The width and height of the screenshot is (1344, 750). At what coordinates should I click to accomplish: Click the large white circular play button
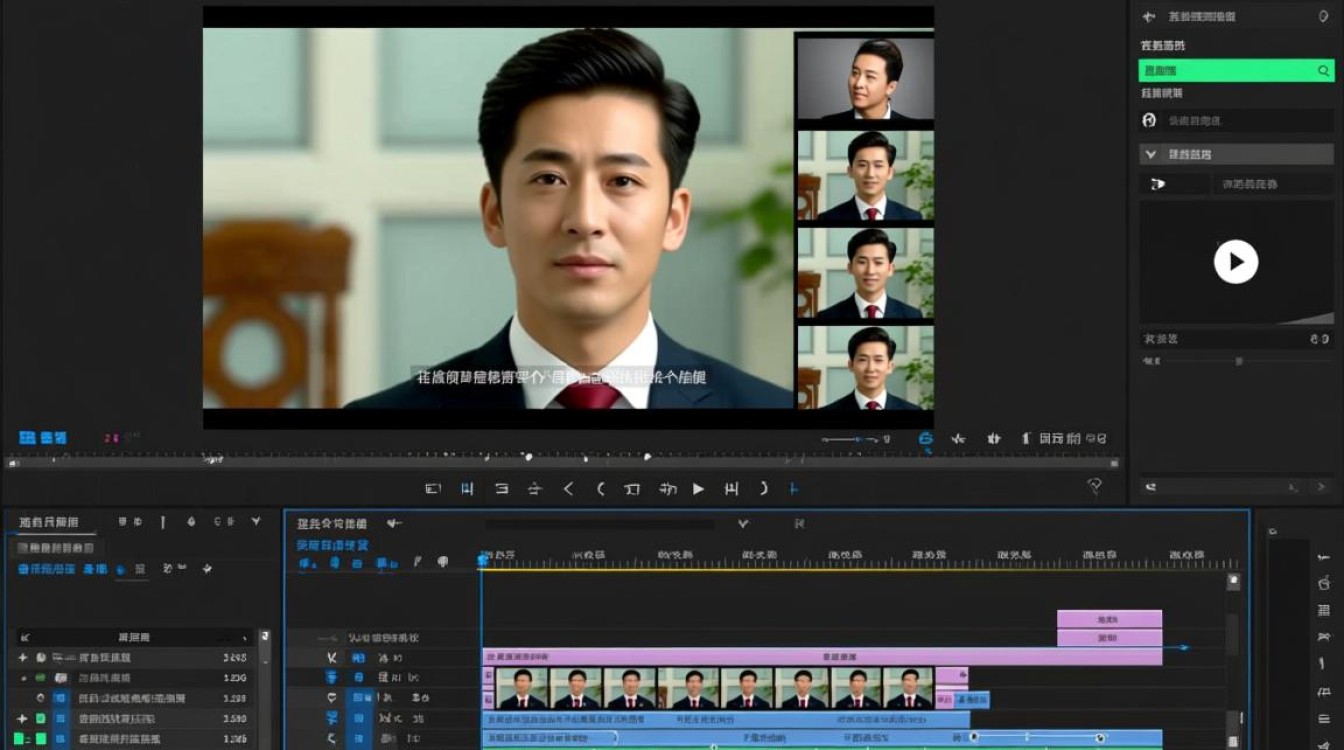click(1236, 262)
